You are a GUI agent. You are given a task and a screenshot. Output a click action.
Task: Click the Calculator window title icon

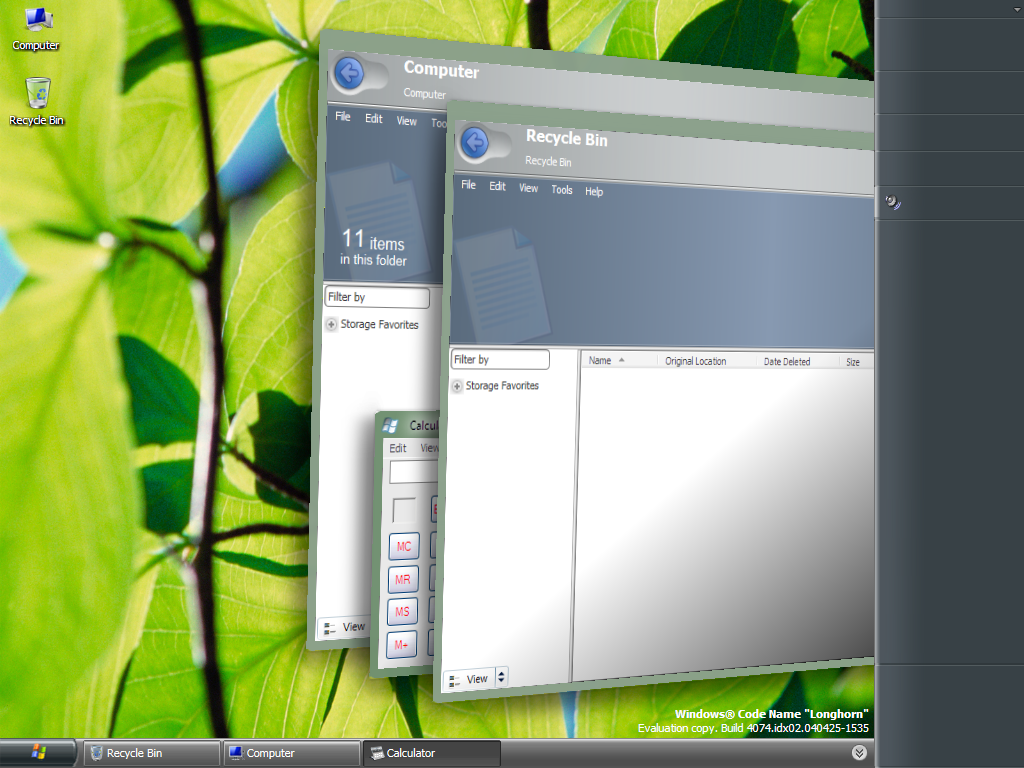(x=391, y=425)
